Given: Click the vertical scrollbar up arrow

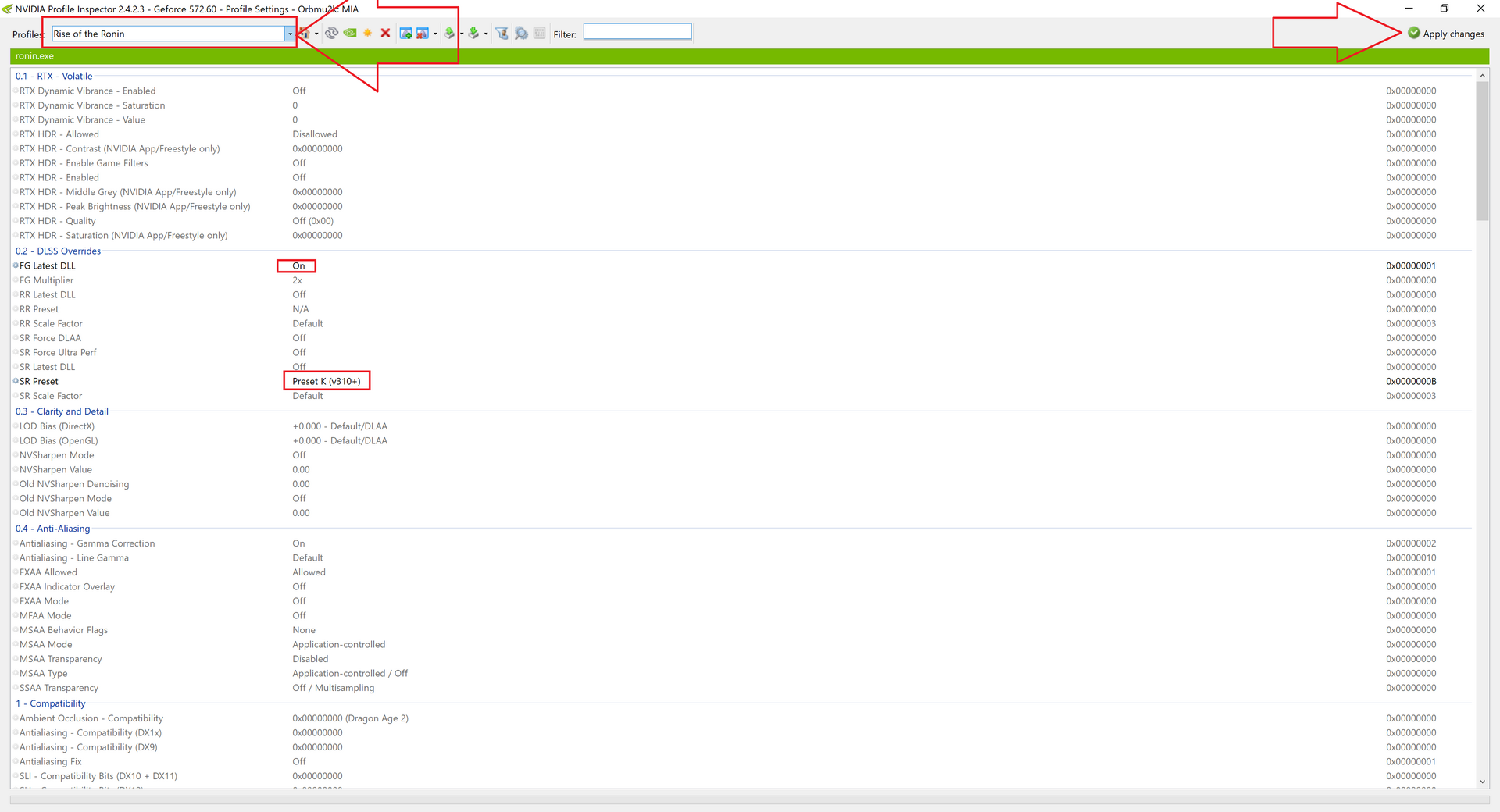Looking at the screenshot, I should (x=1482, y=76).
